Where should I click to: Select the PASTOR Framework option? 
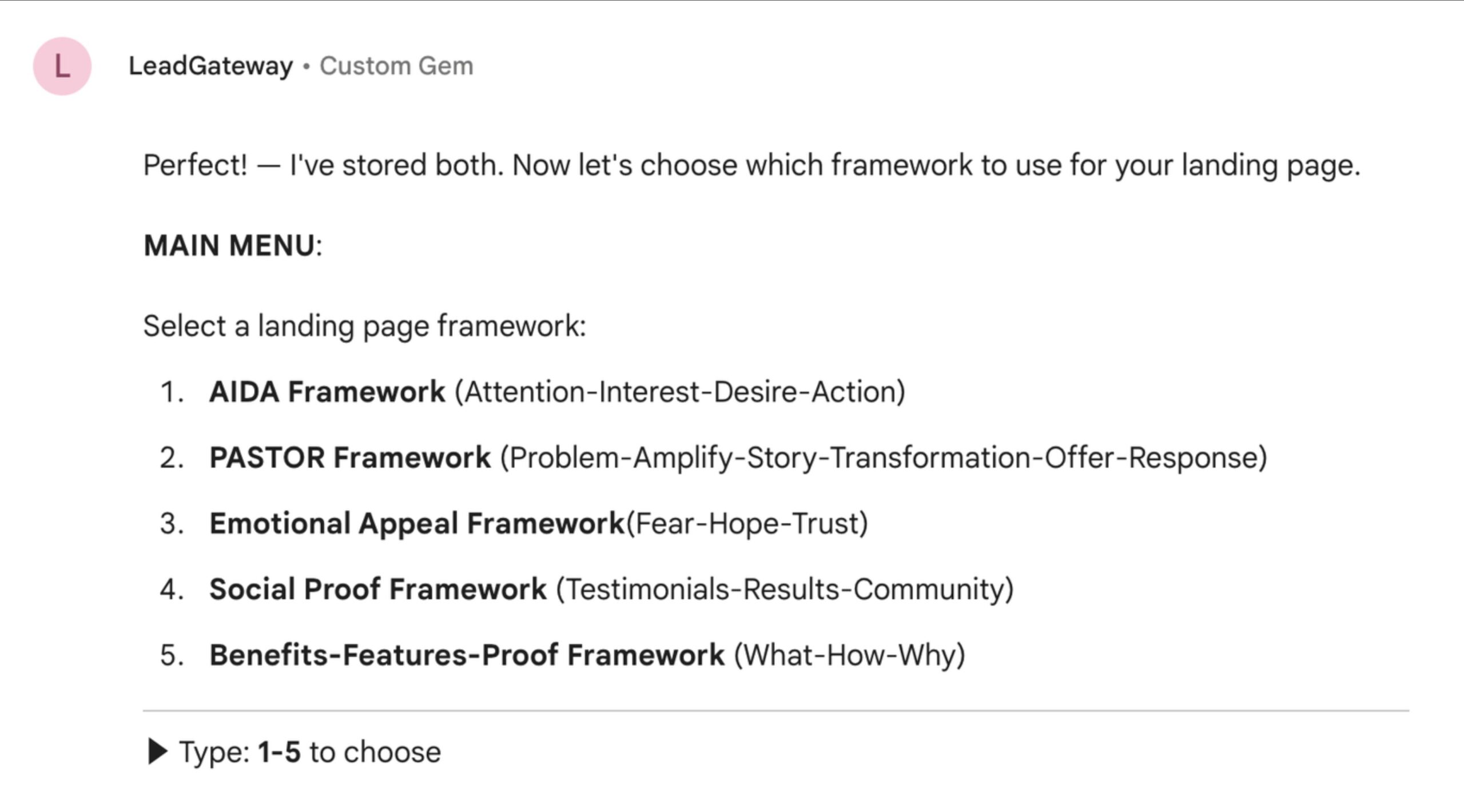pyautogui.click(x=349, y=458)
